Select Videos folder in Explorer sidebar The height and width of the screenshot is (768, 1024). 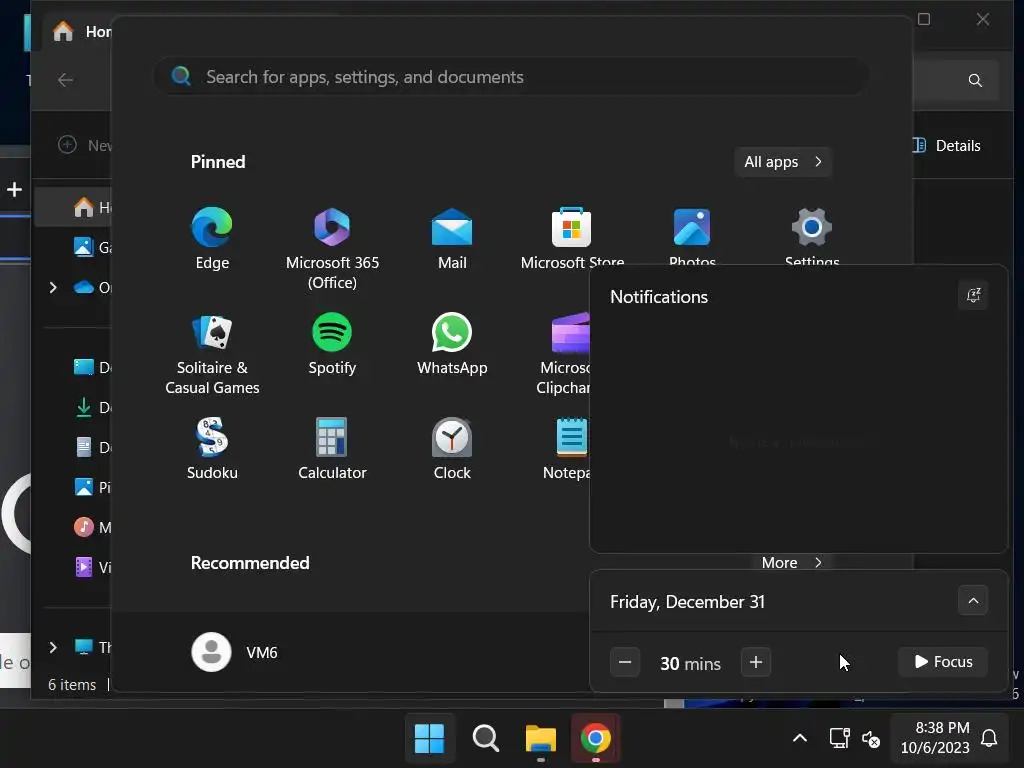coord(91,567)
